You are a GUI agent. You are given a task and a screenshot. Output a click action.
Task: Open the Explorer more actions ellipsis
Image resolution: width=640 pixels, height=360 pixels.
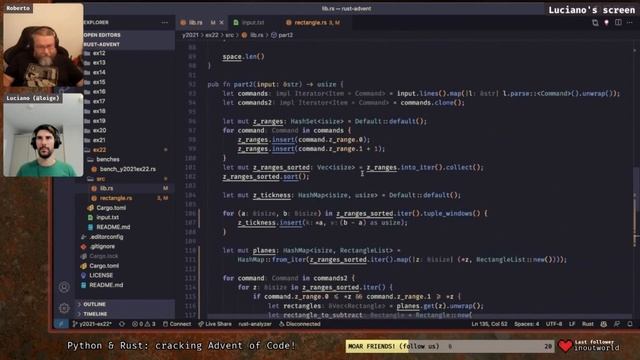(164, 22)
